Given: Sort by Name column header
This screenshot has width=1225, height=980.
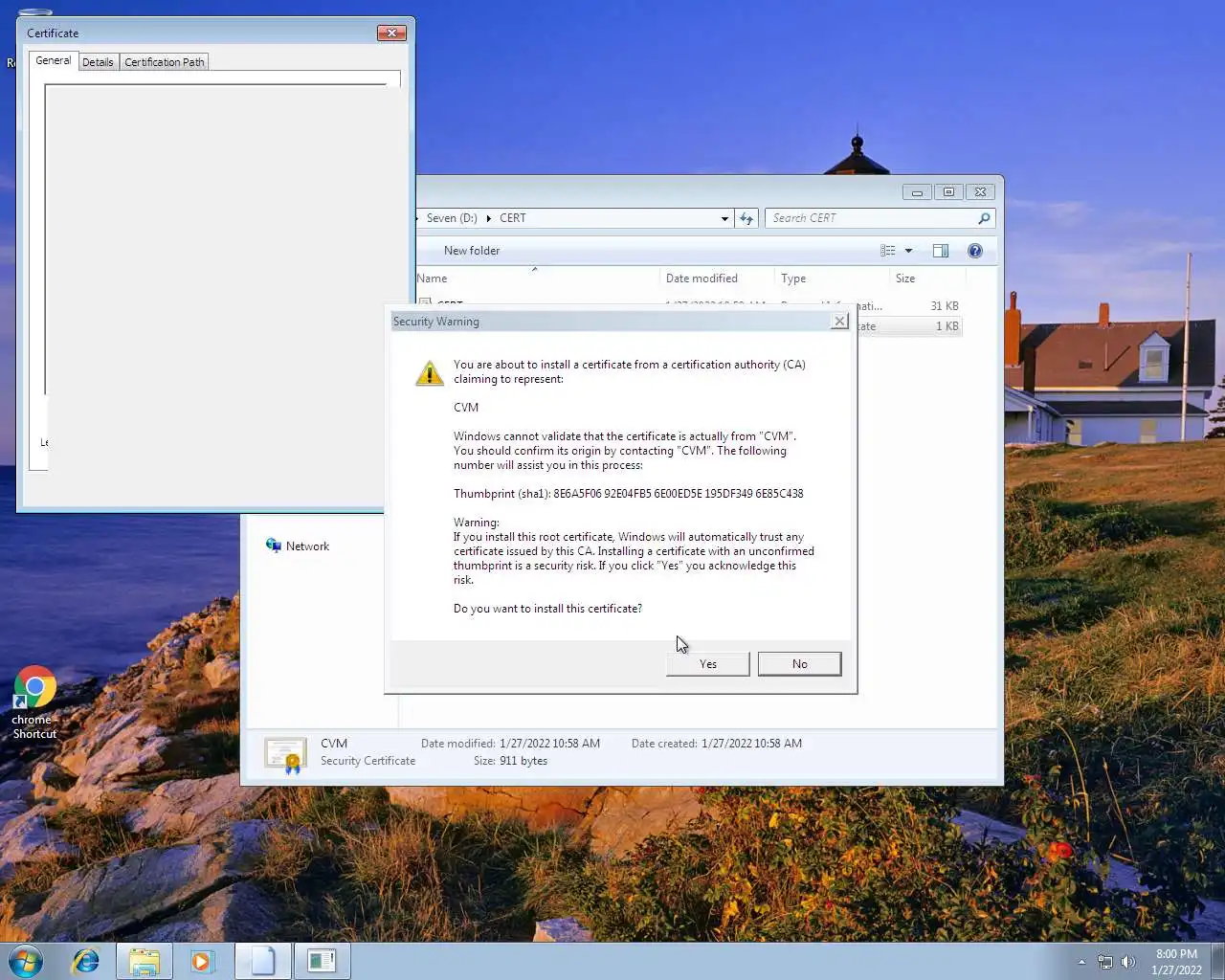Looking at the screenshot, I should [536, 278].
